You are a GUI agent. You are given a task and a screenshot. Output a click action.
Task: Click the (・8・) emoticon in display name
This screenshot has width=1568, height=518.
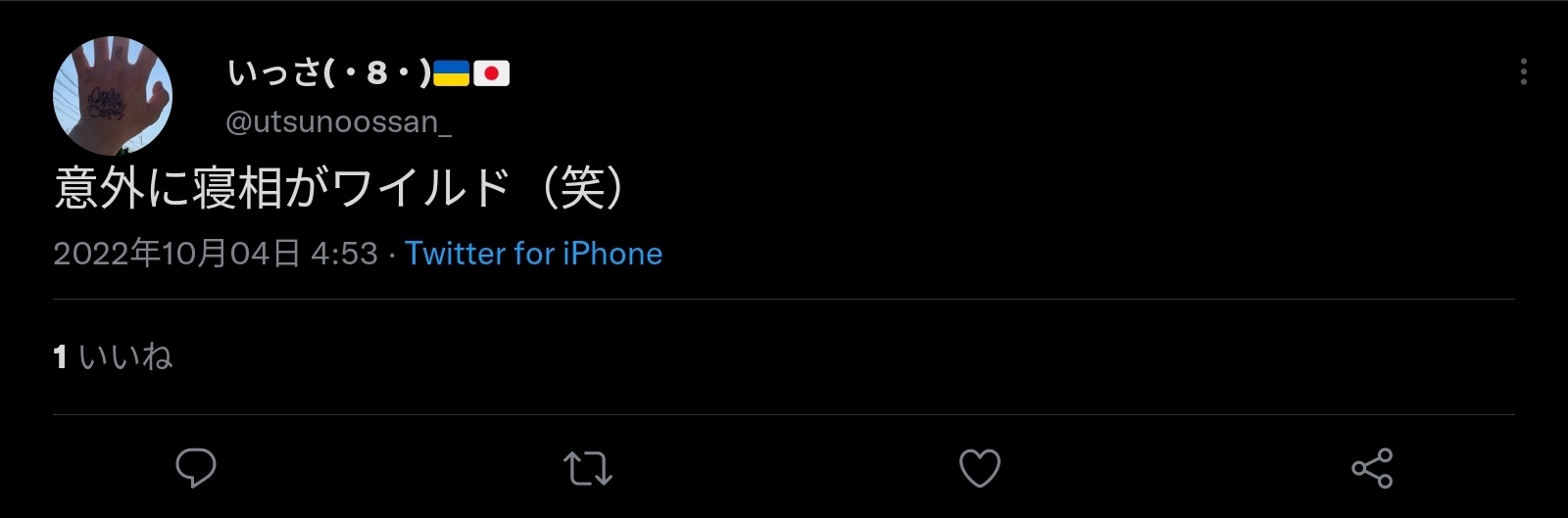click(x=376, y=72)
